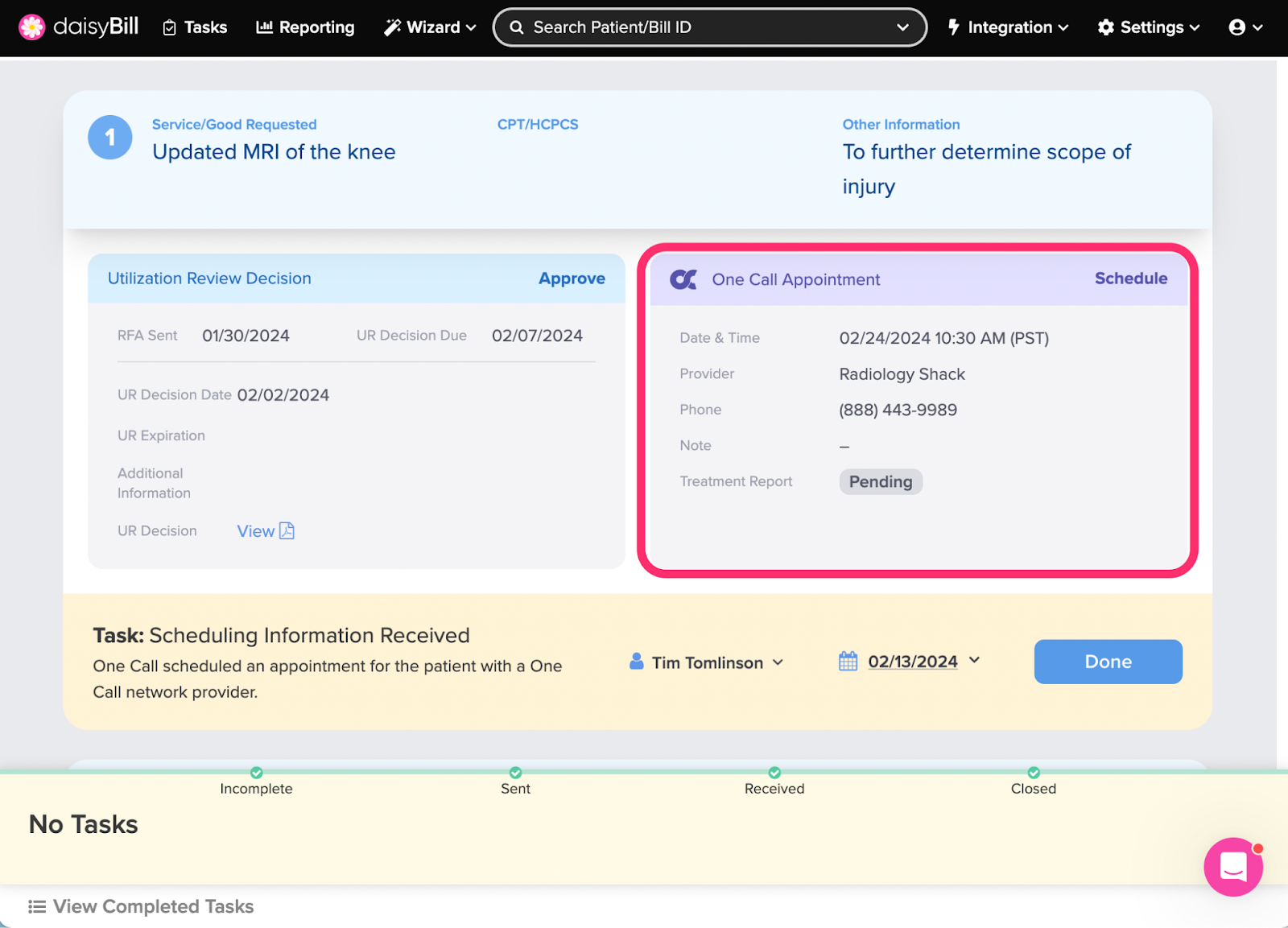1288x928 pixels.
Task: Go to the Reporting section
Action: point(305,27)
